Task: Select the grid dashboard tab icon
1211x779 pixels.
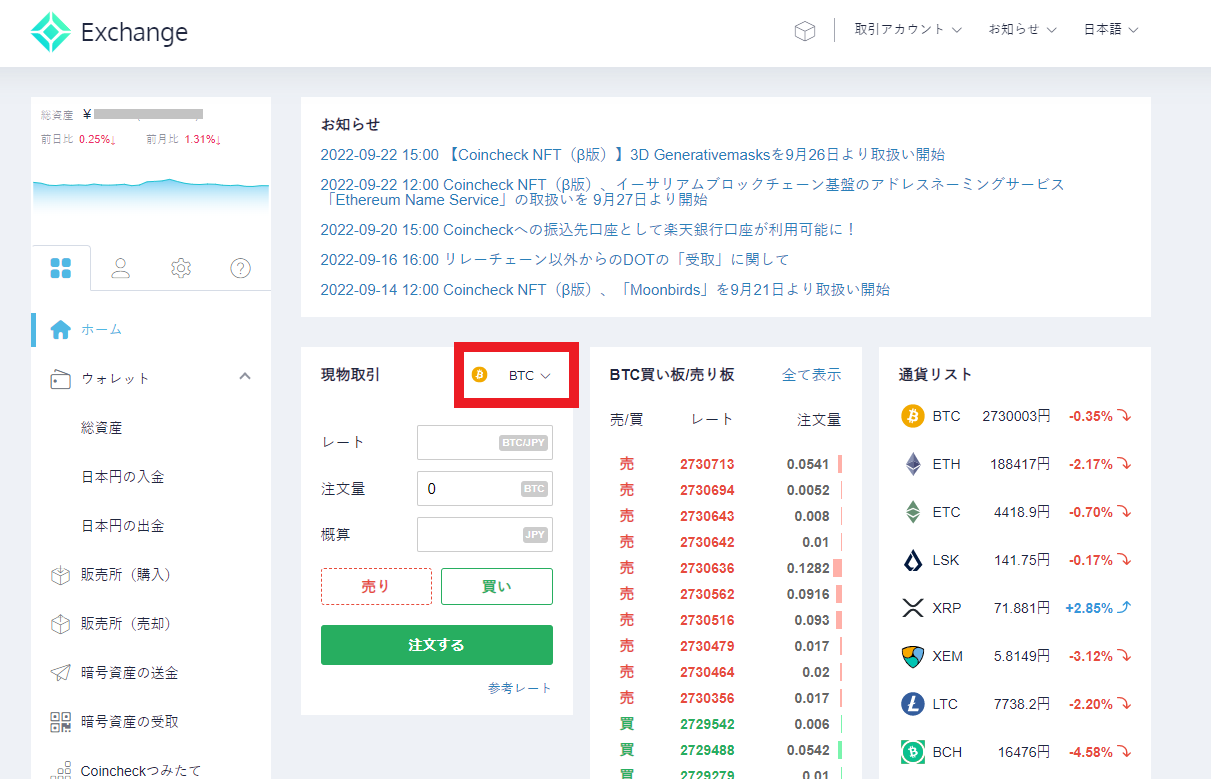Action: (61, 268)
